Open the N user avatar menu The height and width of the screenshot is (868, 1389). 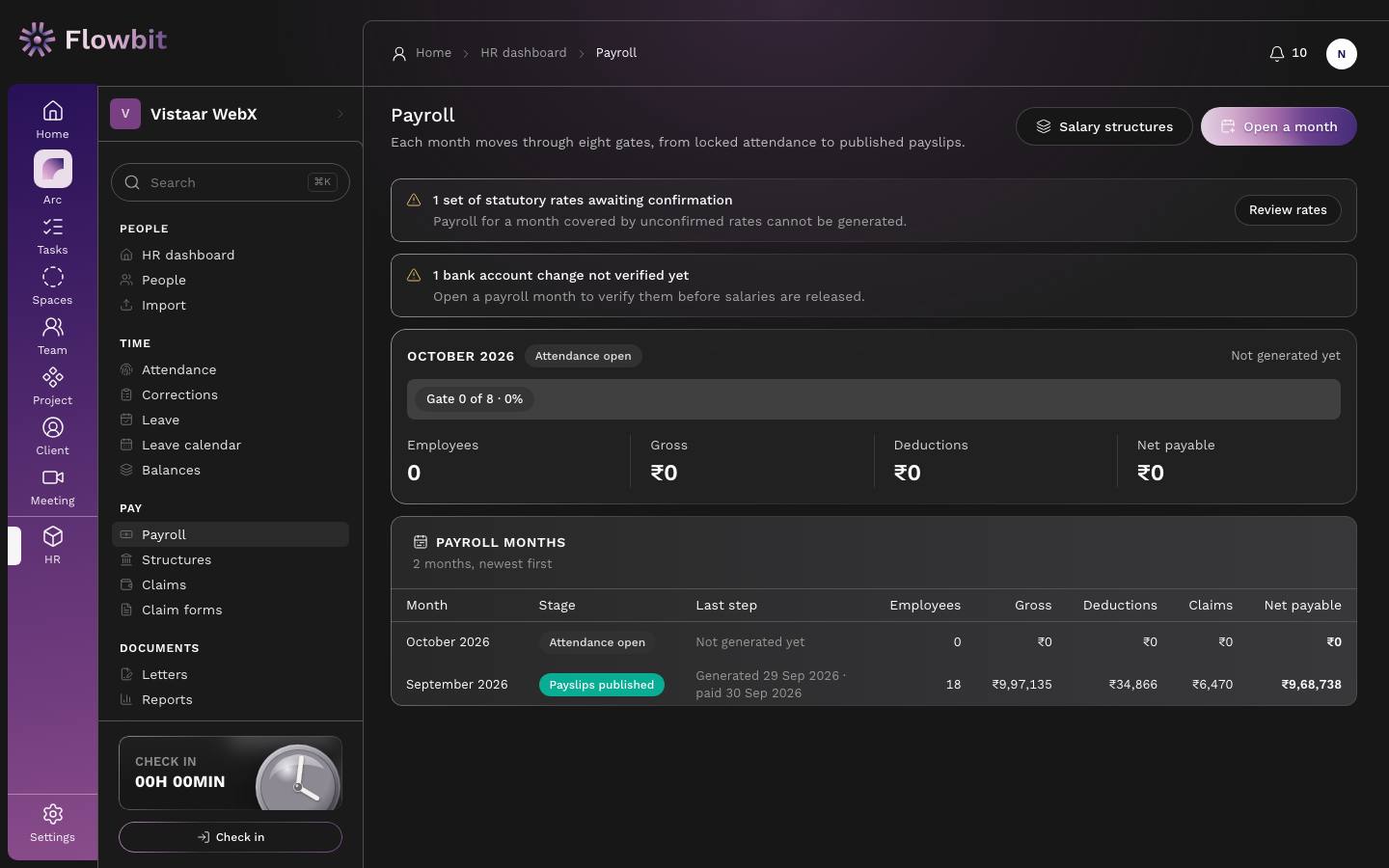click(x=1341, y=54)
